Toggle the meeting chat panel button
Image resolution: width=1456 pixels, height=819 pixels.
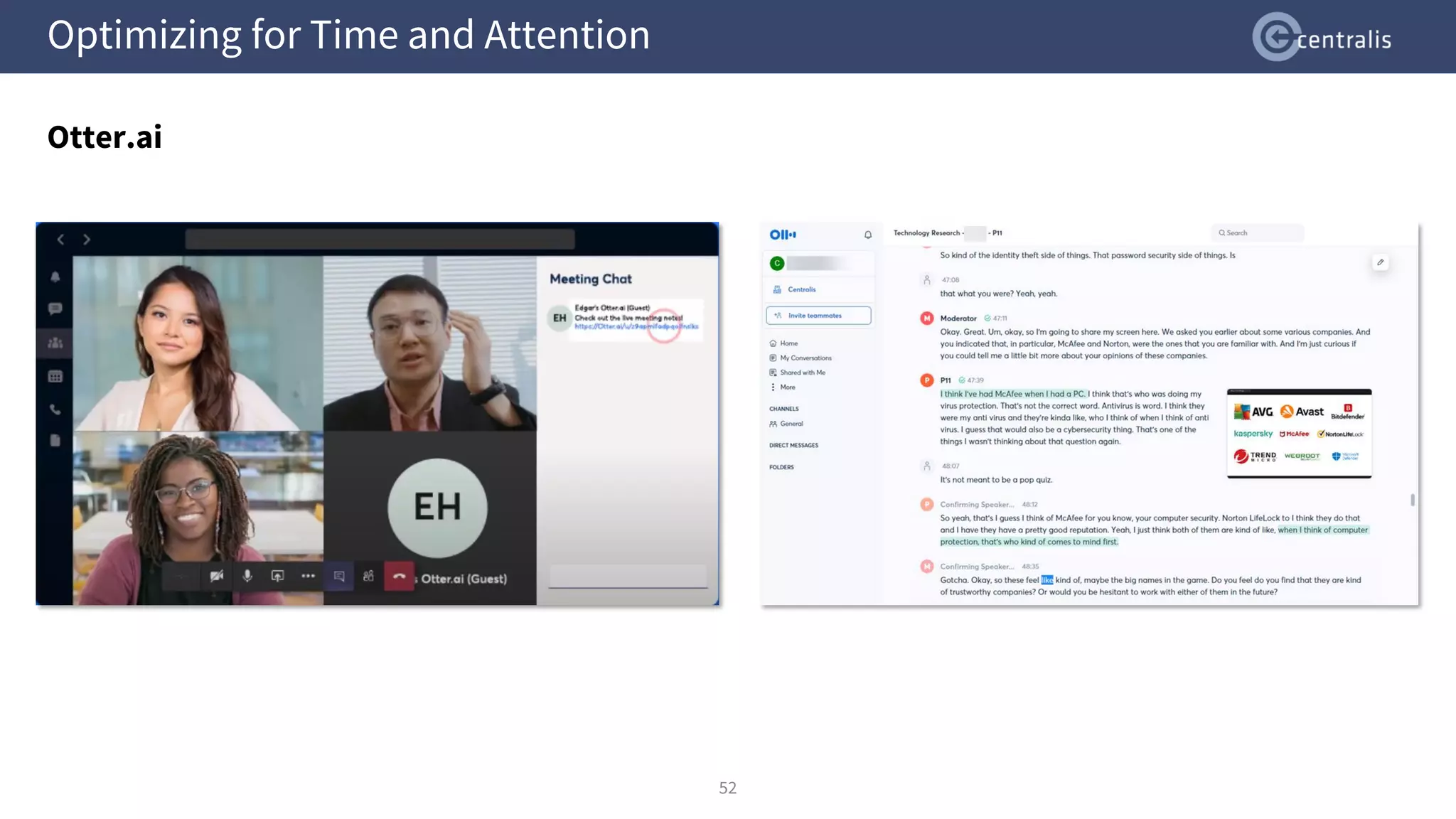click(339, 576)
